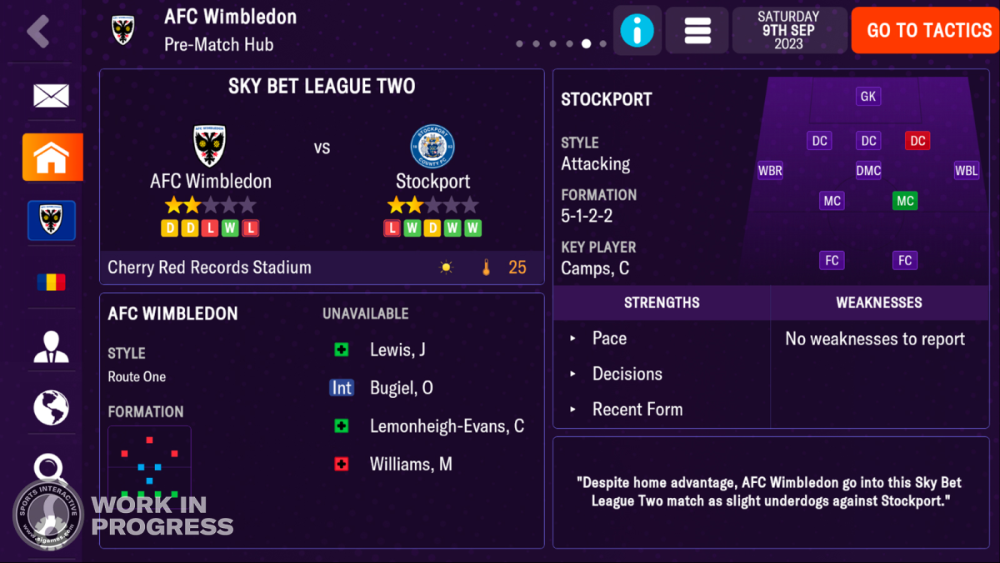The image size is (1000, 563).
Task: Select the third page indicator dot
Action: pos(553,44)
